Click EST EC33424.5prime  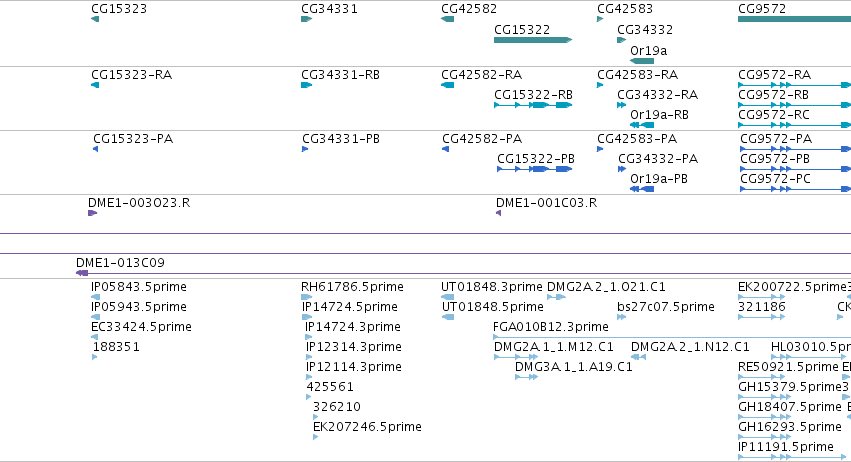[x=141, y=327]
